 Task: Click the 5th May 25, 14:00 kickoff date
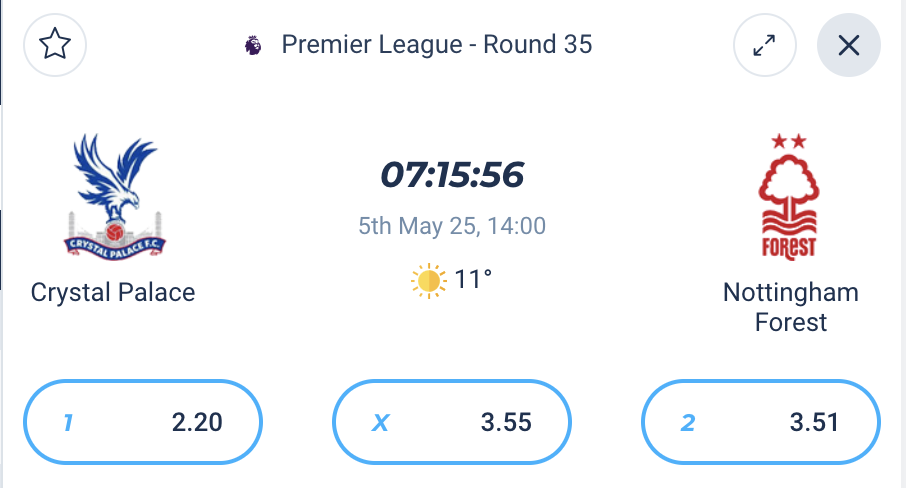pyautogui.click(x=452, y=226)
